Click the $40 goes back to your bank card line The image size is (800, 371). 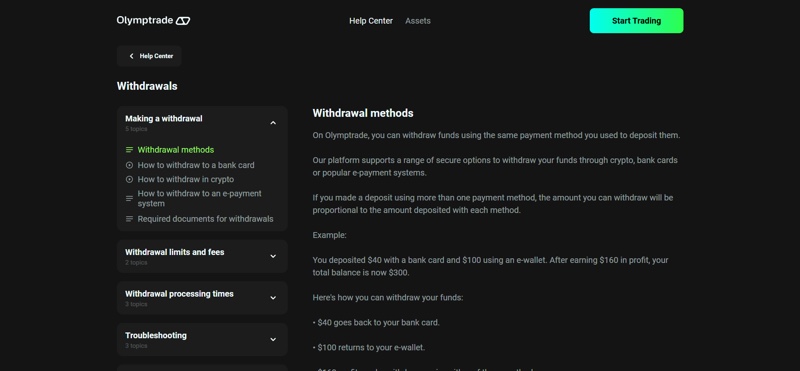tap(376, 323)
